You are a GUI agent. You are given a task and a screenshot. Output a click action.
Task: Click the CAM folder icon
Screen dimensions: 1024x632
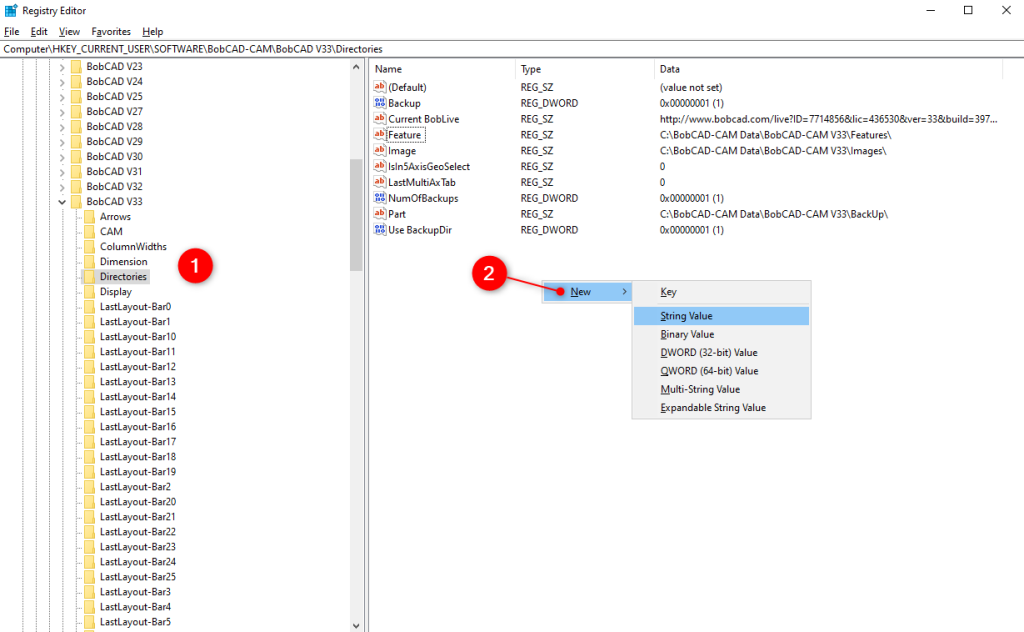(x=89, y=231)
